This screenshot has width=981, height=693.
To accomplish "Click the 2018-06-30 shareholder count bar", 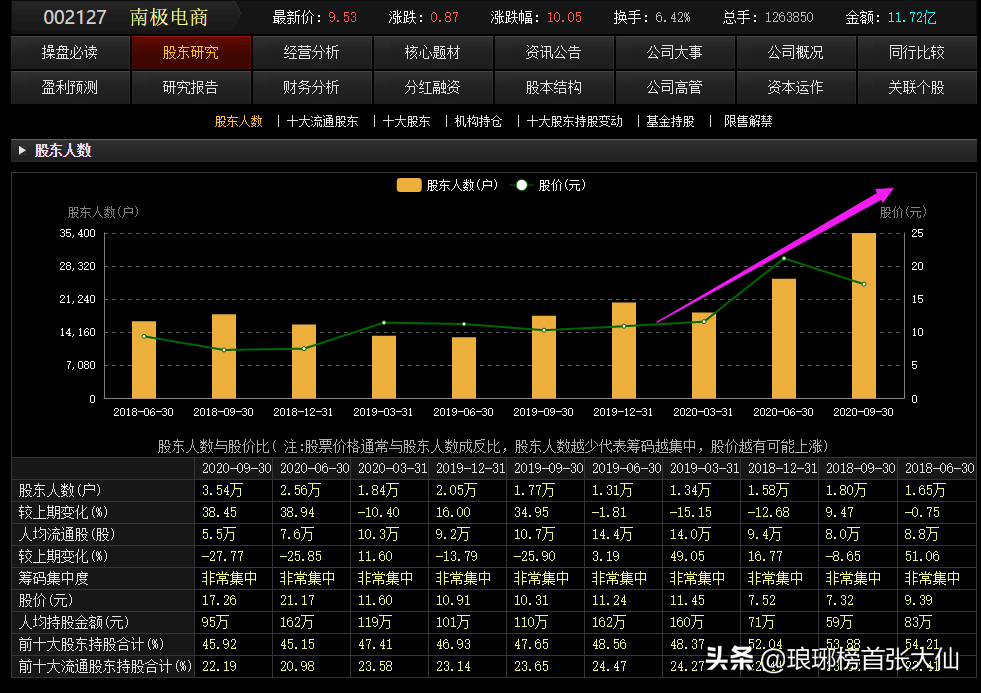I will point(144,360).
